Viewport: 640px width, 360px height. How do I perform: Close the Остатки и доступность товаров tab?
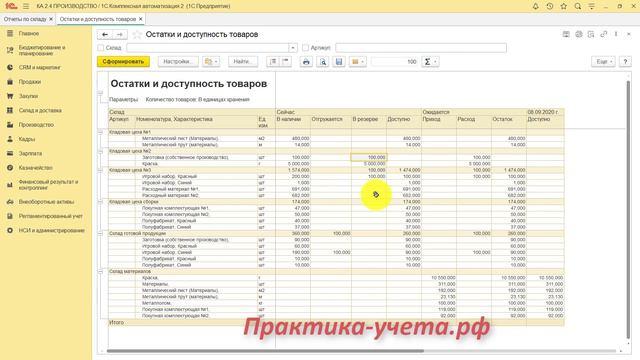140,19
